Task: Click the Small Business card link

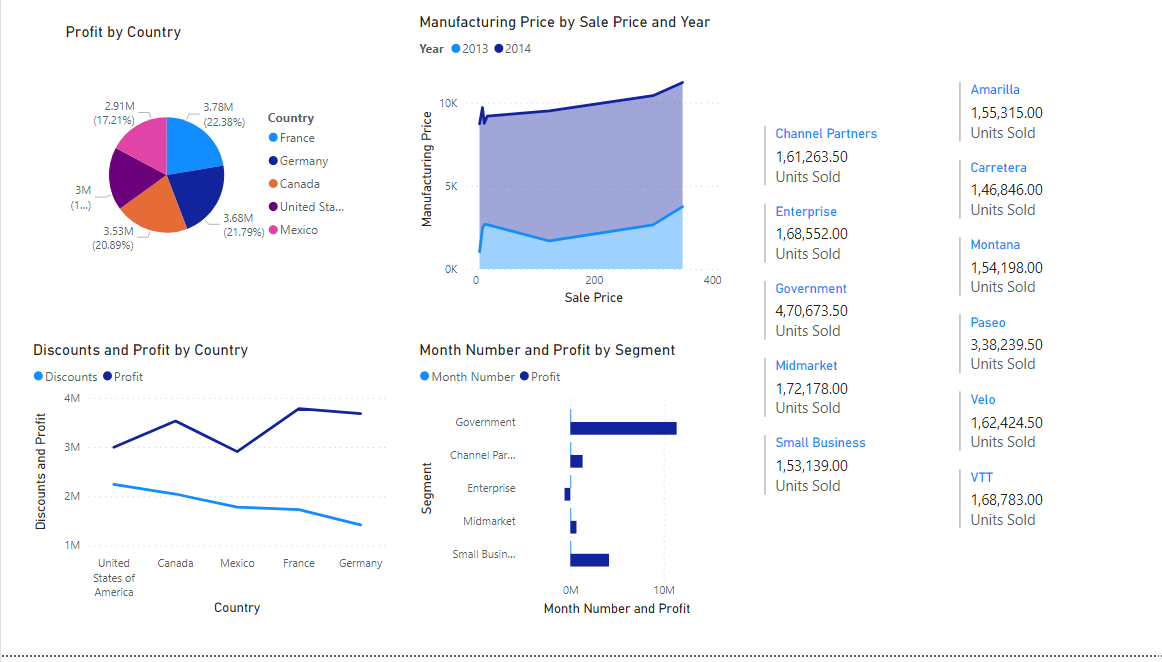Action: [x=820, y=442]
